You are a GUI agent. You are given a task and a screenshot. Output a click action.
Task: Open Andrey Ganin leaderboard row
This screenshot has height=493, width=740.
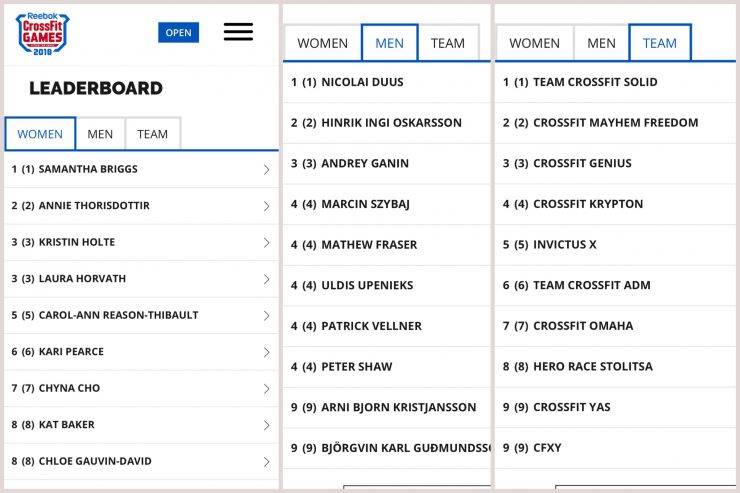coord(387,163)
